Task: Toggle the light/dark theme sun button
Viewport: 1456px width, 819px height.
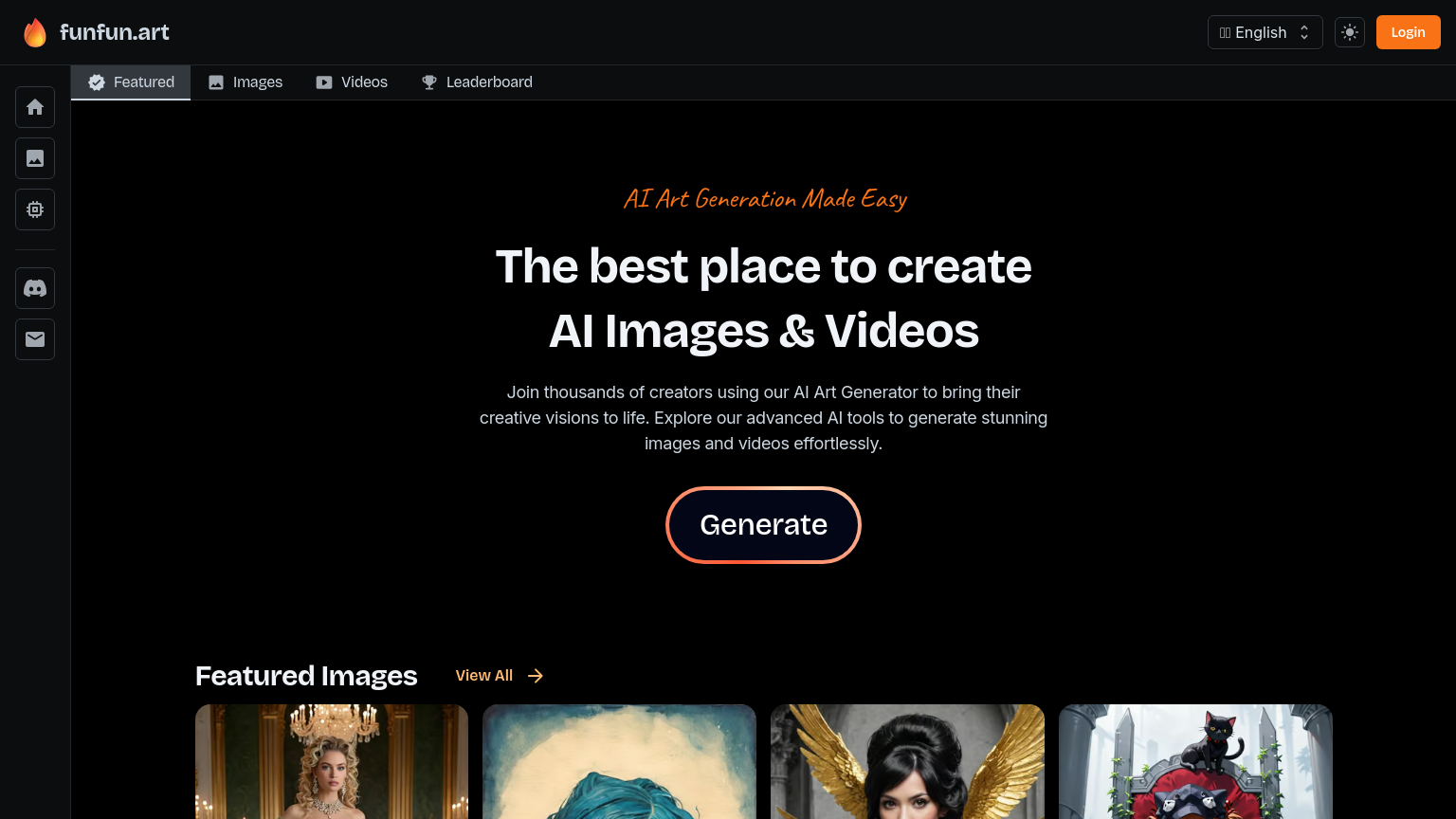Action: (1350, 32)
